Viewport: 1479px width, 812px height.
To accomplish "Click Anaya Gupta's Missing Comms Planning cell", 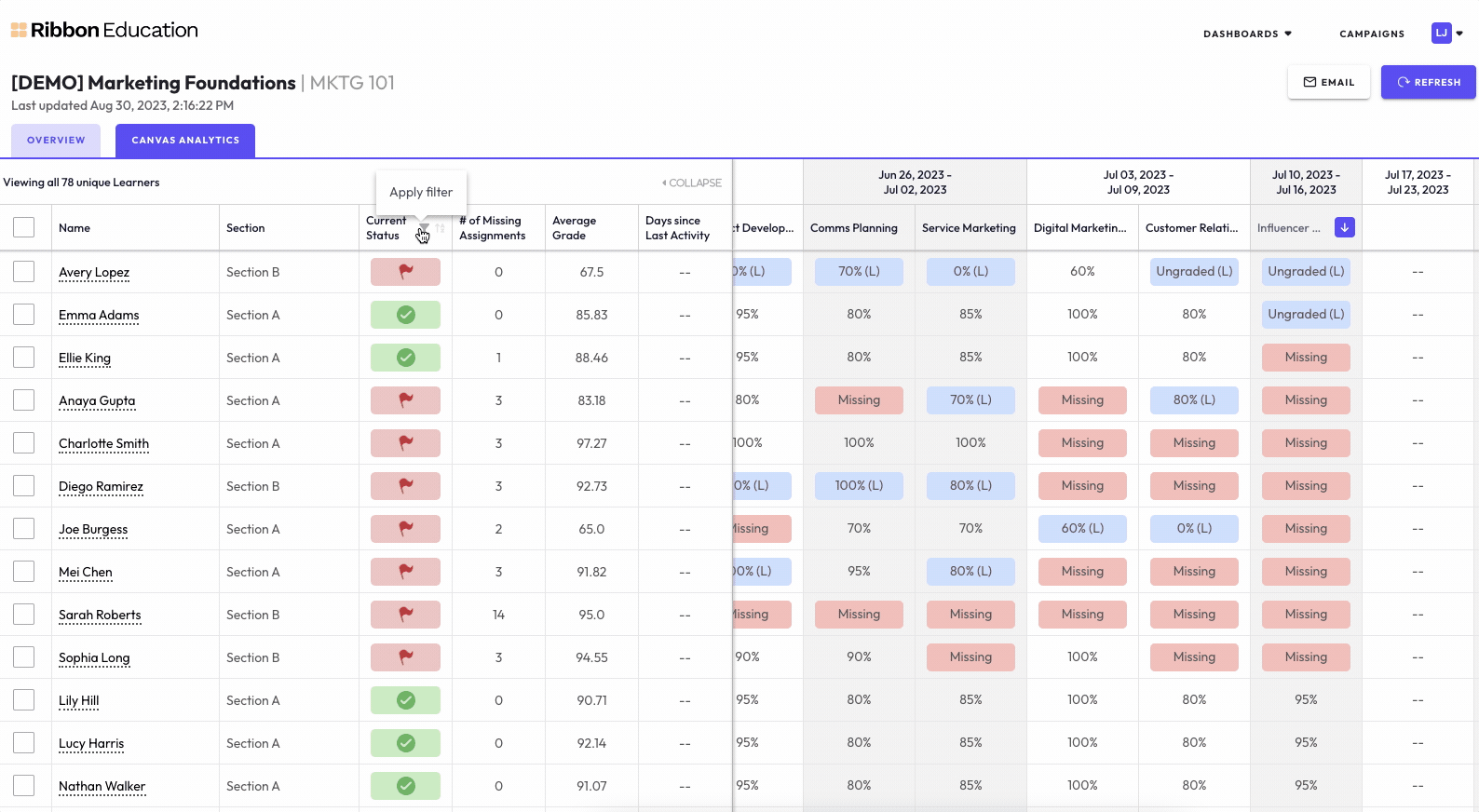I will [859, 400].
